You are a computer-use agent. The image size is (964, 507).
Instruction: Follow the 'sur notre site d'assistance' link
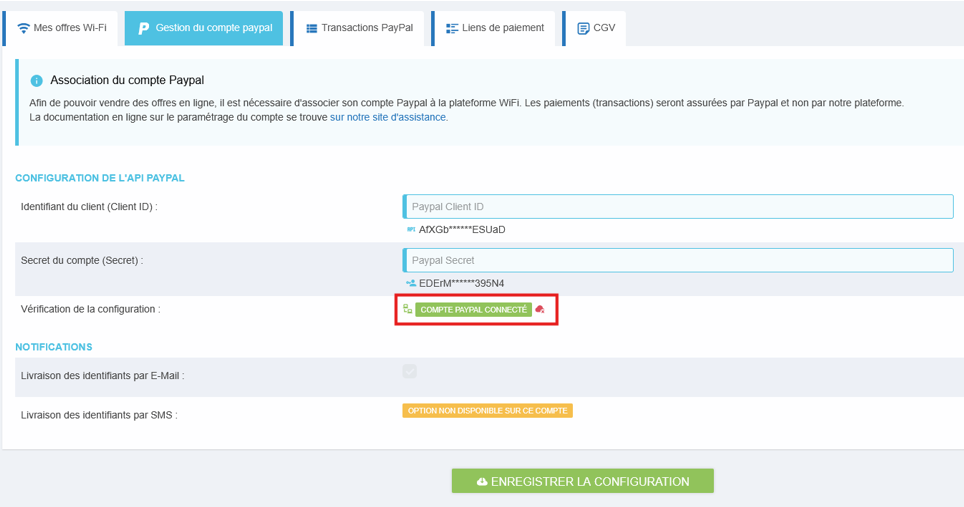click(x=389, y=117)
